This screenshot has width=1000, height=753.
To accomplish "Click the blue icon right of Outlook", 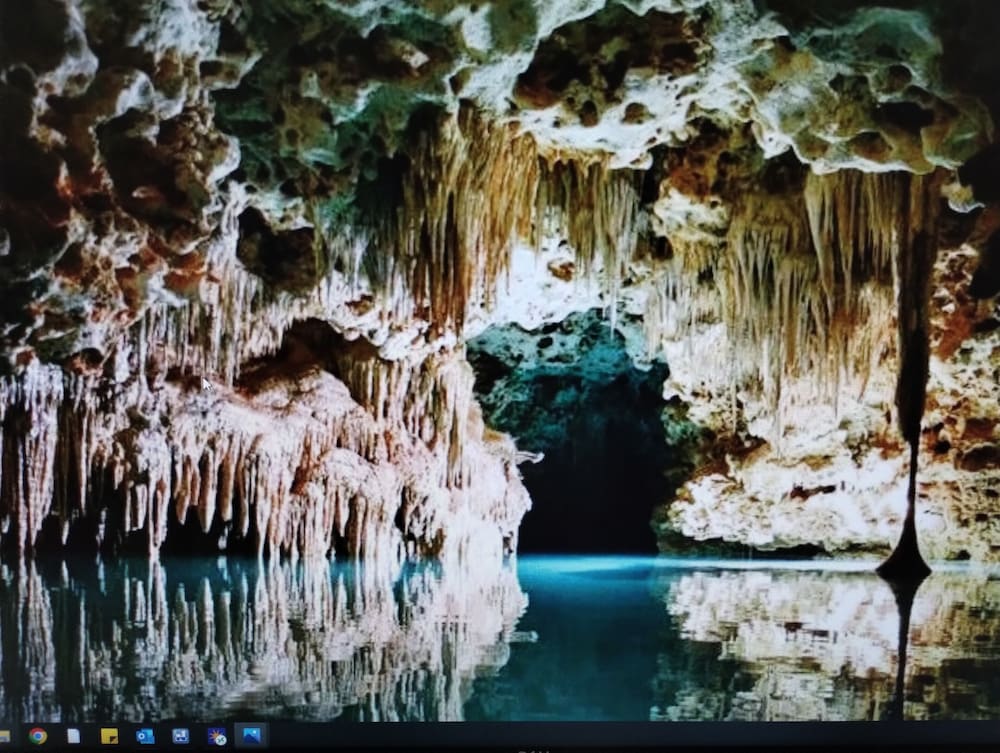I will 181,736.
